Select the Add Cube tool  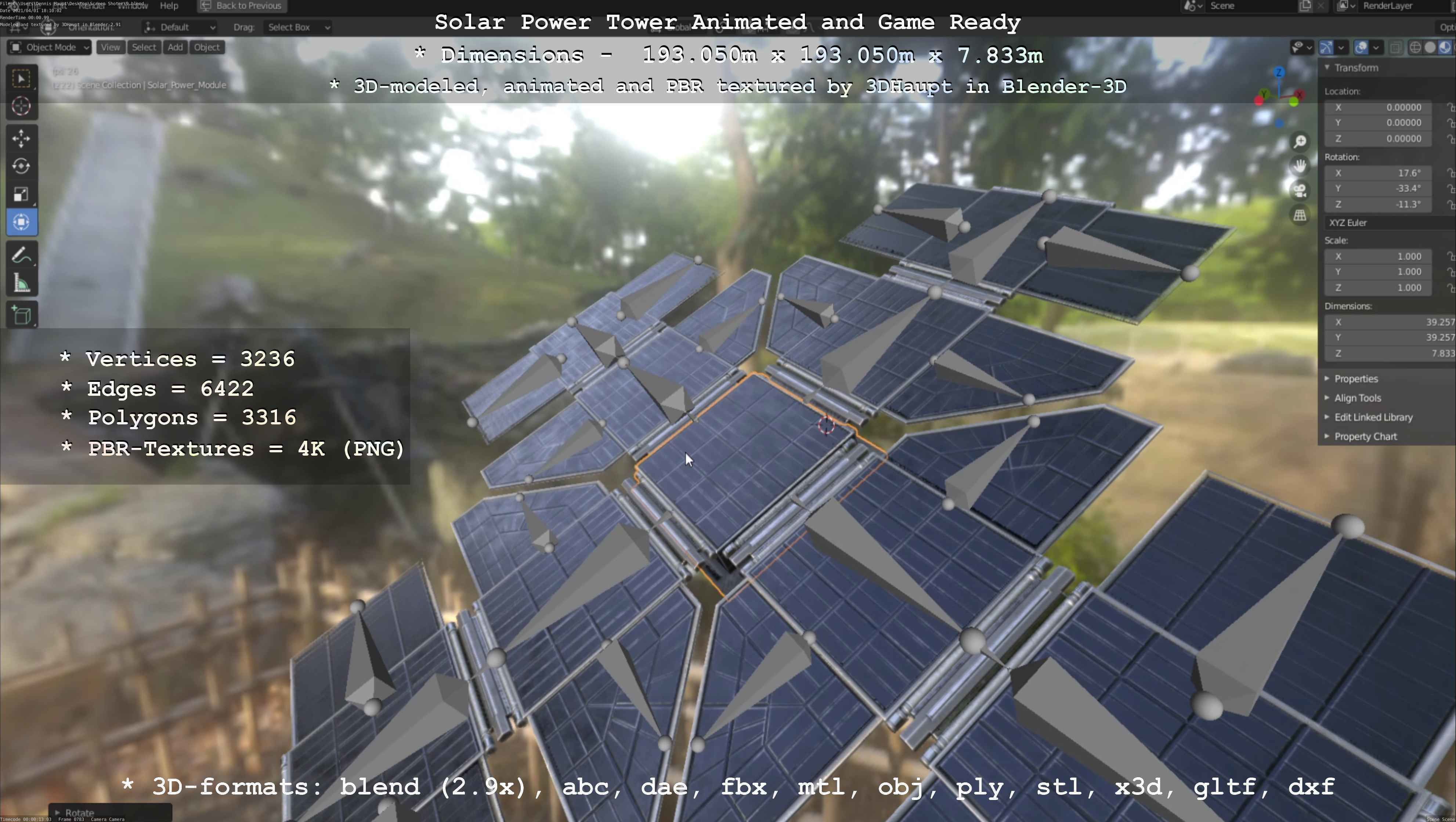point(21,315)
